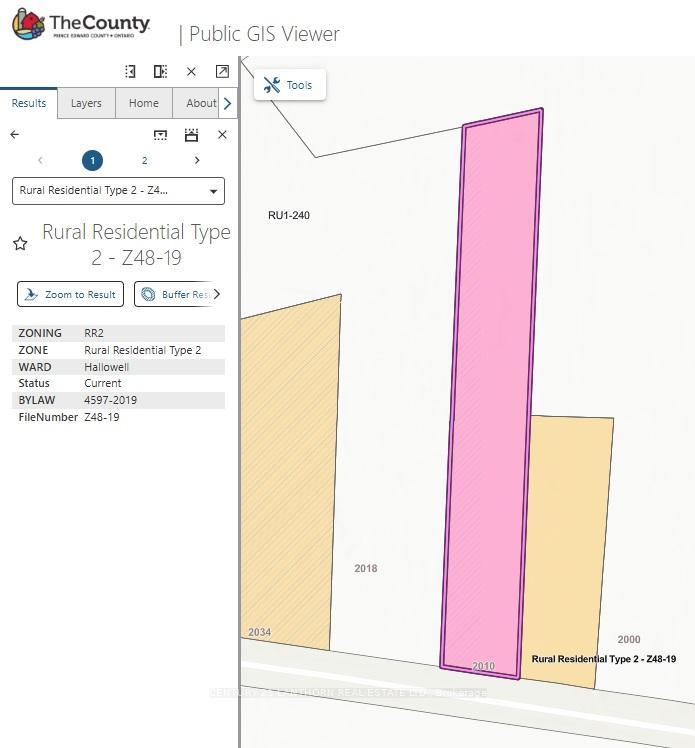
Task: Open the About tab
Action: click(200, 103)
